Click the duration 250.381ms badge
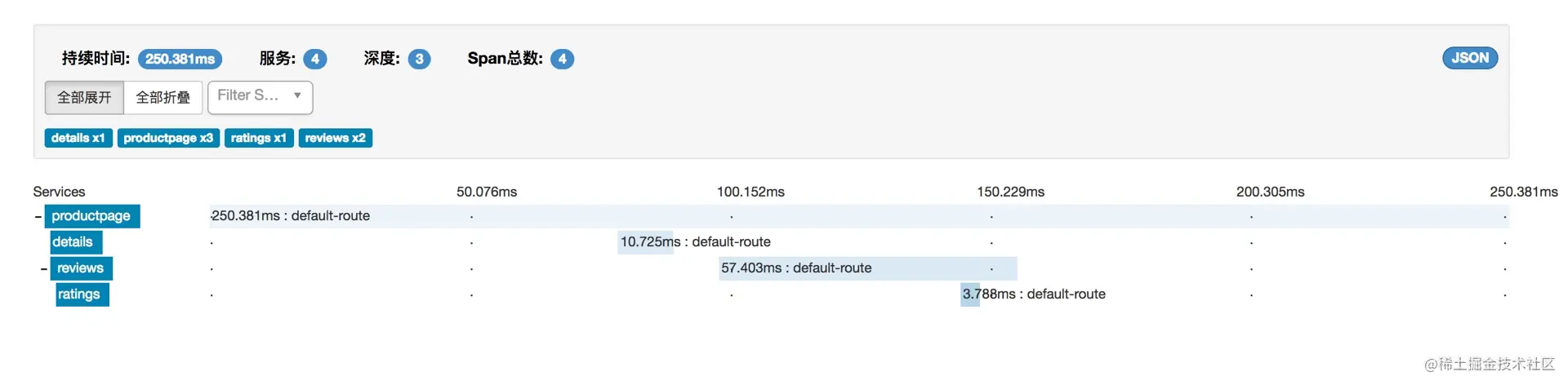The height and width of the screenshot is (385, 1568). pos(180,59)
